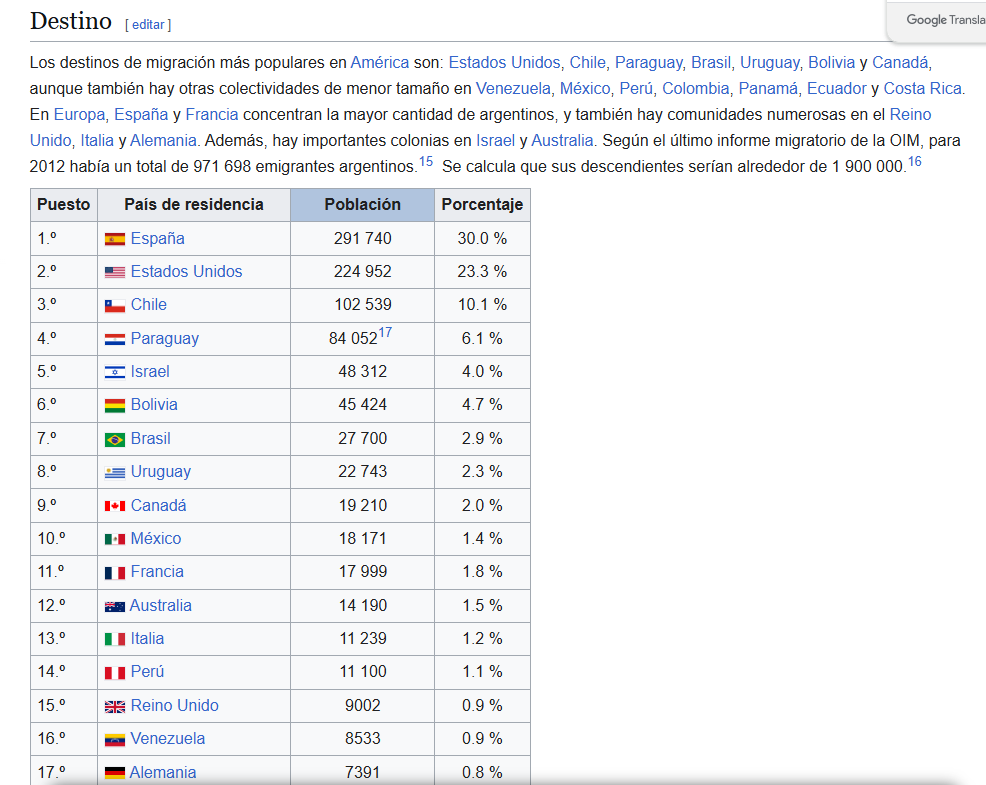Click the France flag icon
Viewport: 986px width, 785px height.
(x=114, y=572)
